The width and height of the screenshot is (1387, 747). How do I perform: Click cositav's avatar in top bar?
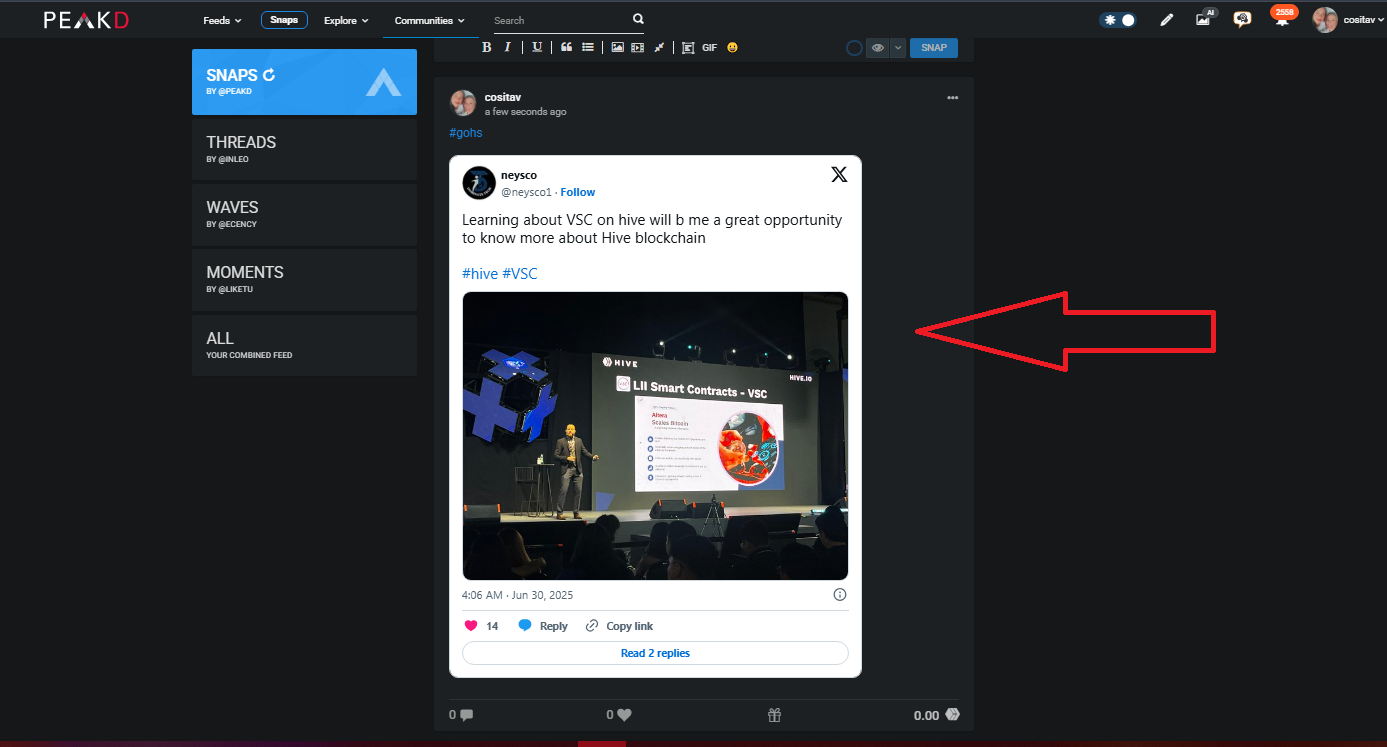tap(1325, 20)
